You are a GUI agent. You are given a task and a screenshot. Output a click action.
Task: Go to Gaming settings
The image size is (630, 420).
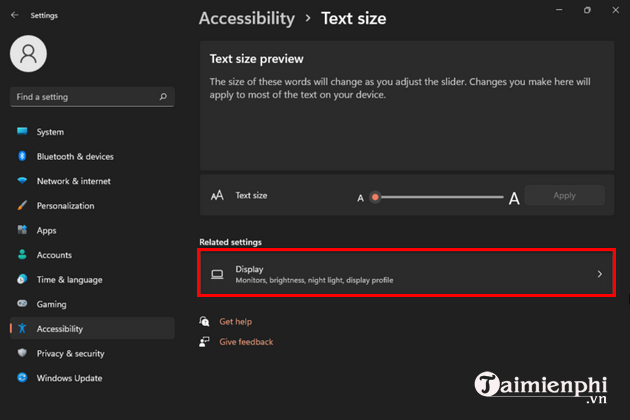pyautogui.click(x=92, y=304)
